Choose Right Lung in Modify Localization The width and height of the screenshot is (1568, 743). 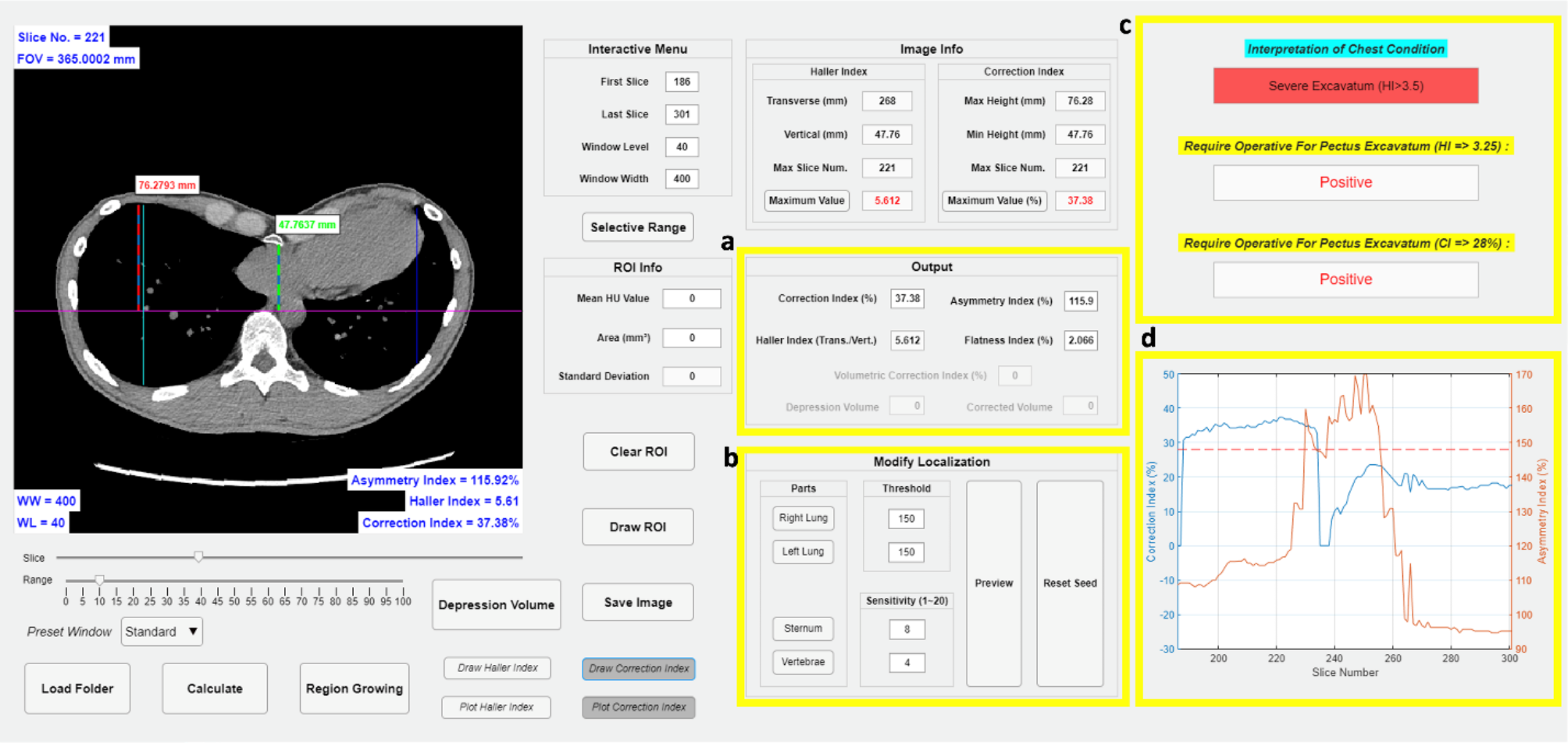coord(803,518)
